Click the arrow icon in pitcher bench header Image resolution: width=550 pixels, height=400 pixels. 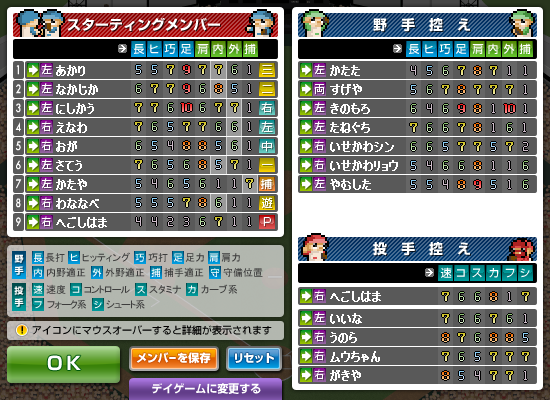tap(429, 273)
